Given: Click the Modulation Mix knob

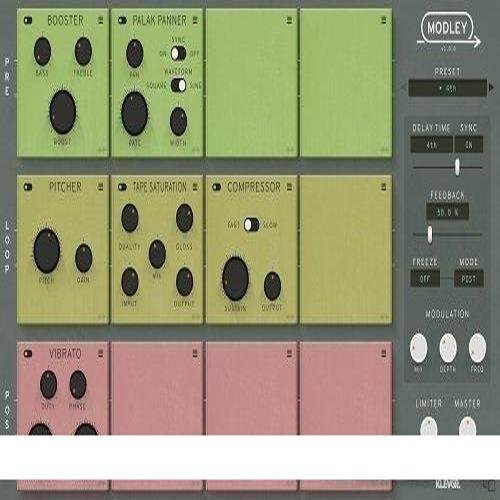Looking at the screenshot, I should coord(418,348).
